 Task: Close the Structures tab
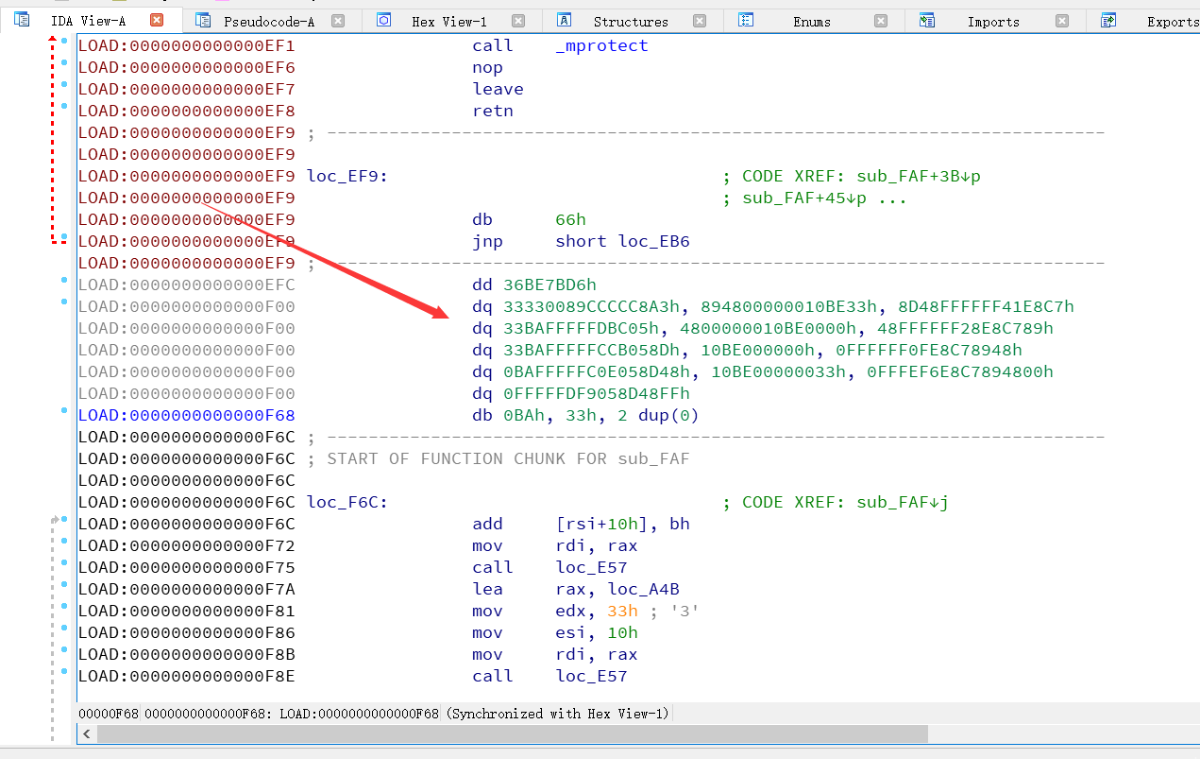click(699, 20)
